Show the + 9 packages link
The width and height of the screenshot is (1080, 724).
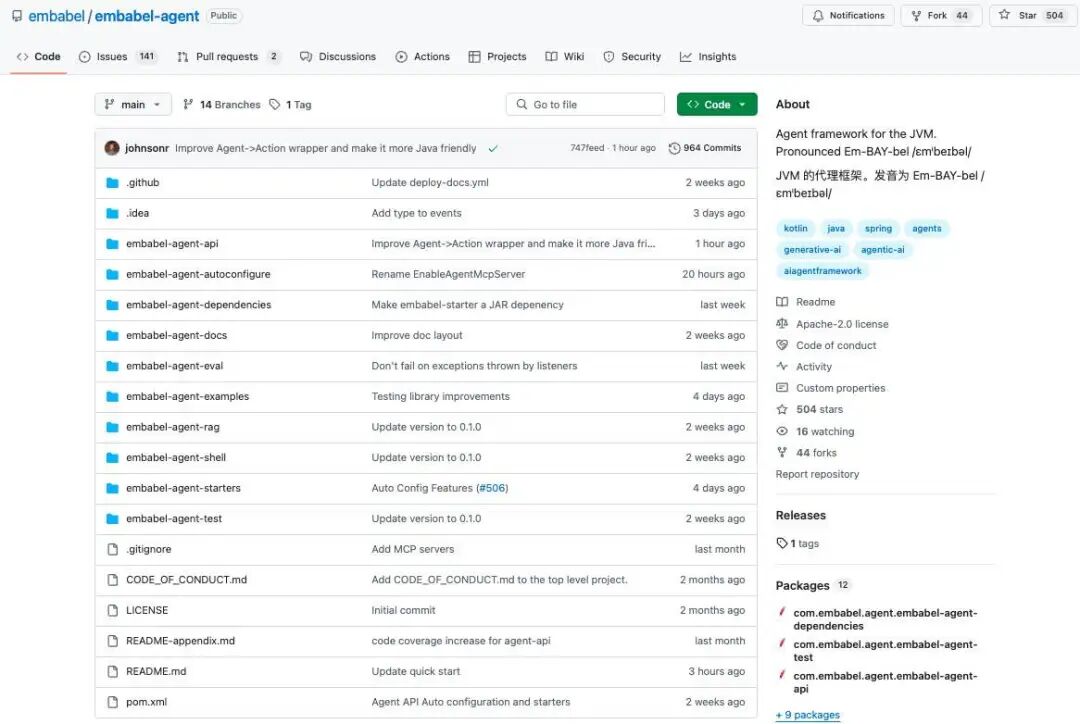tap(808, 715)
